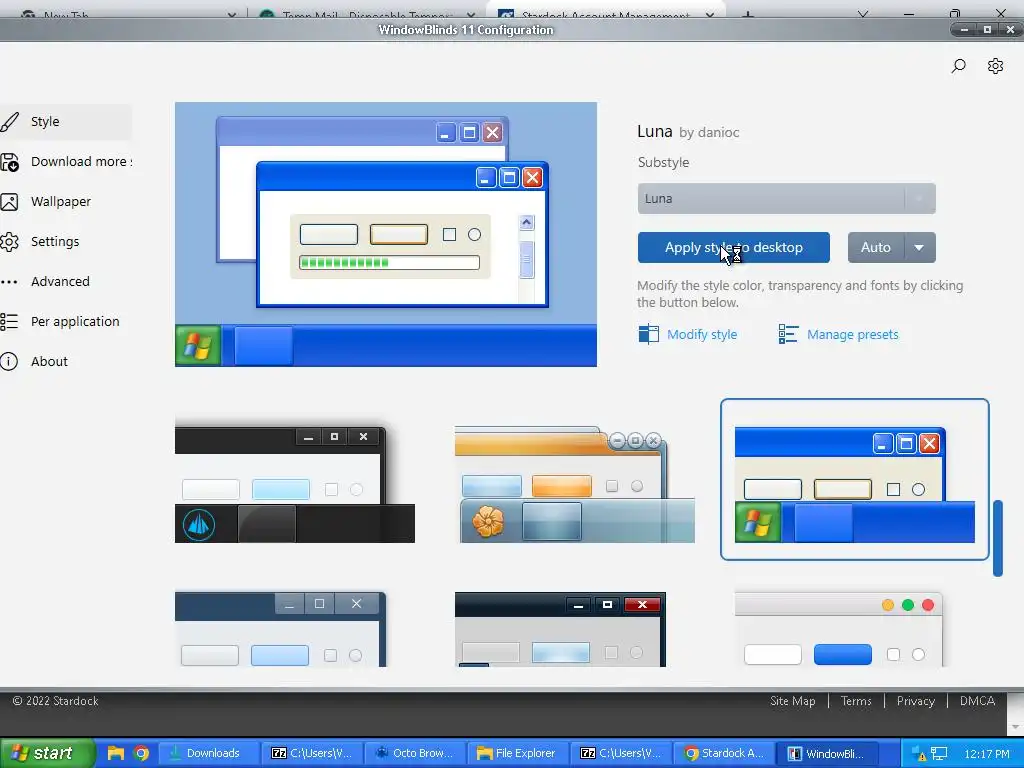Click the © 2022 Stardock text
The width and height of the screenshot is (1024, 768).
click(56, 701)
